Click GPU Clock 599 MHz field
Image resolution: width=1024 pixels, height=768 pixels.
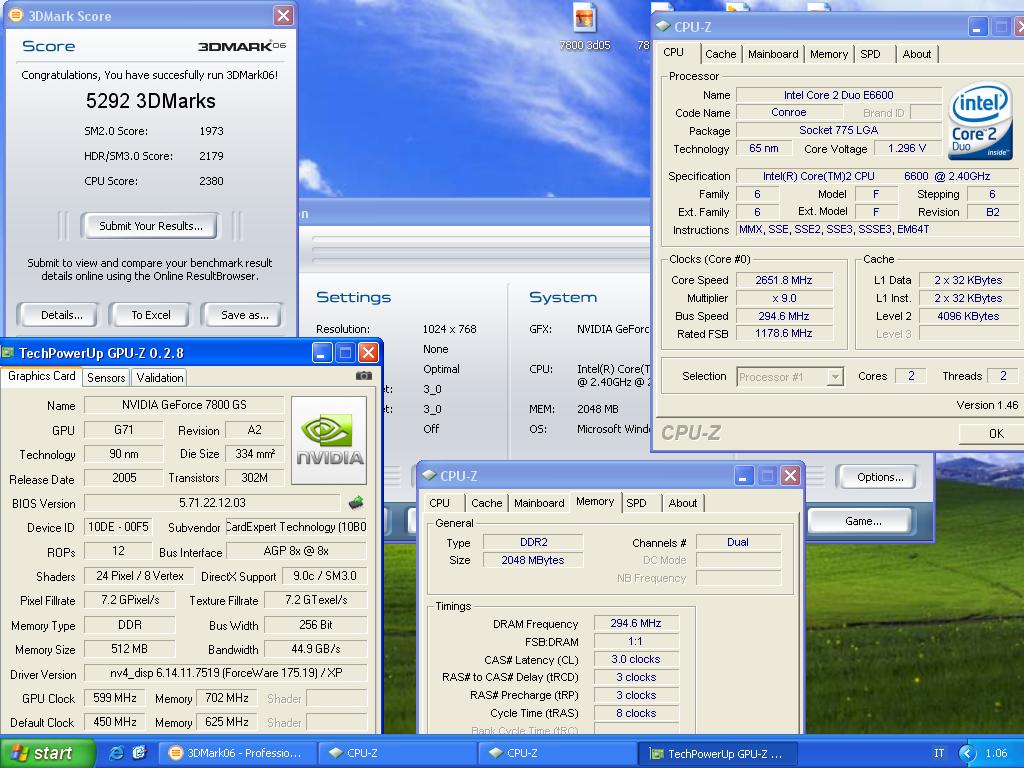(115, 698)
